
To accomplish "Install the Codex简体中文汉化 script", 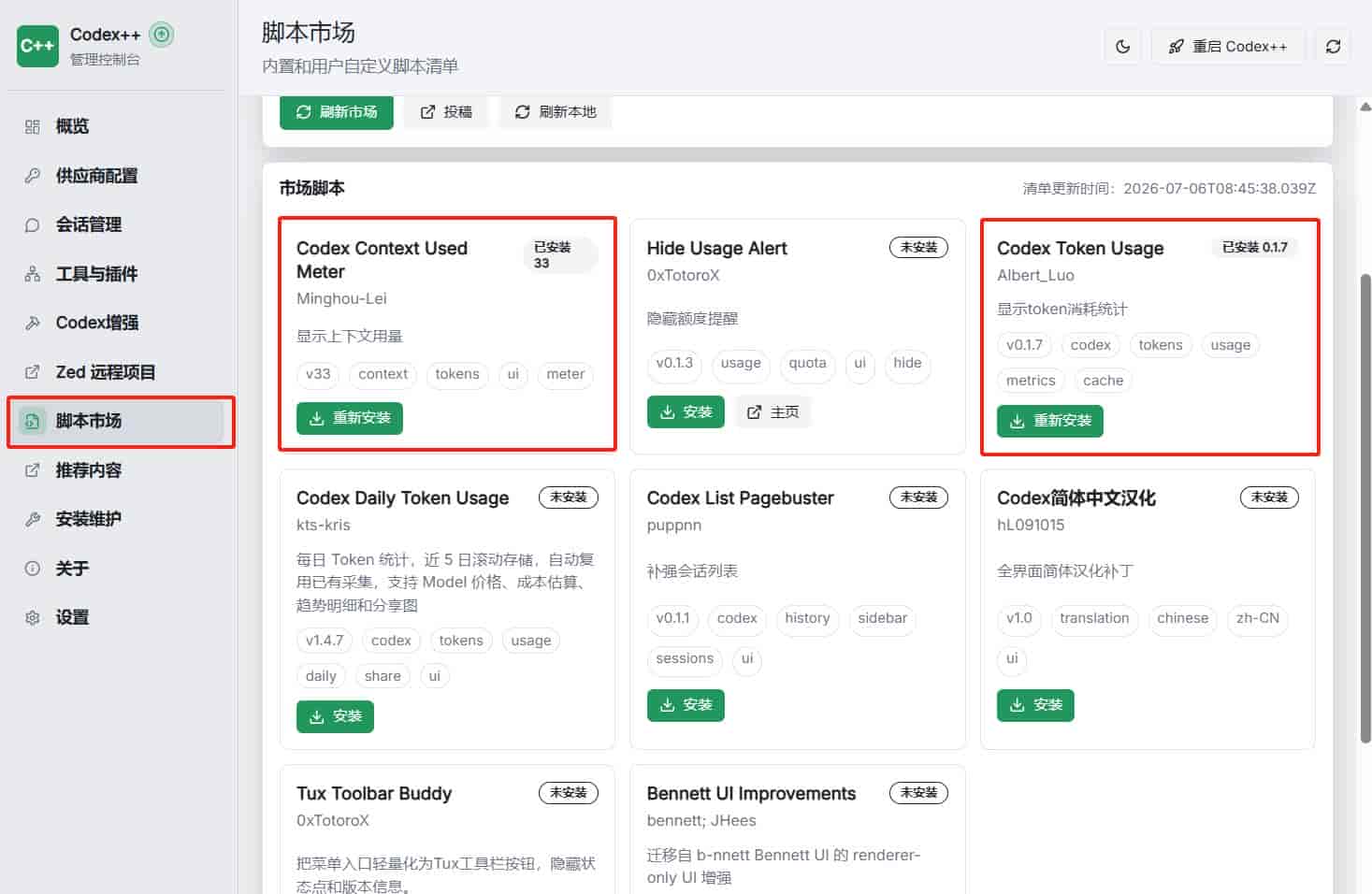I will pos(1035,705).
